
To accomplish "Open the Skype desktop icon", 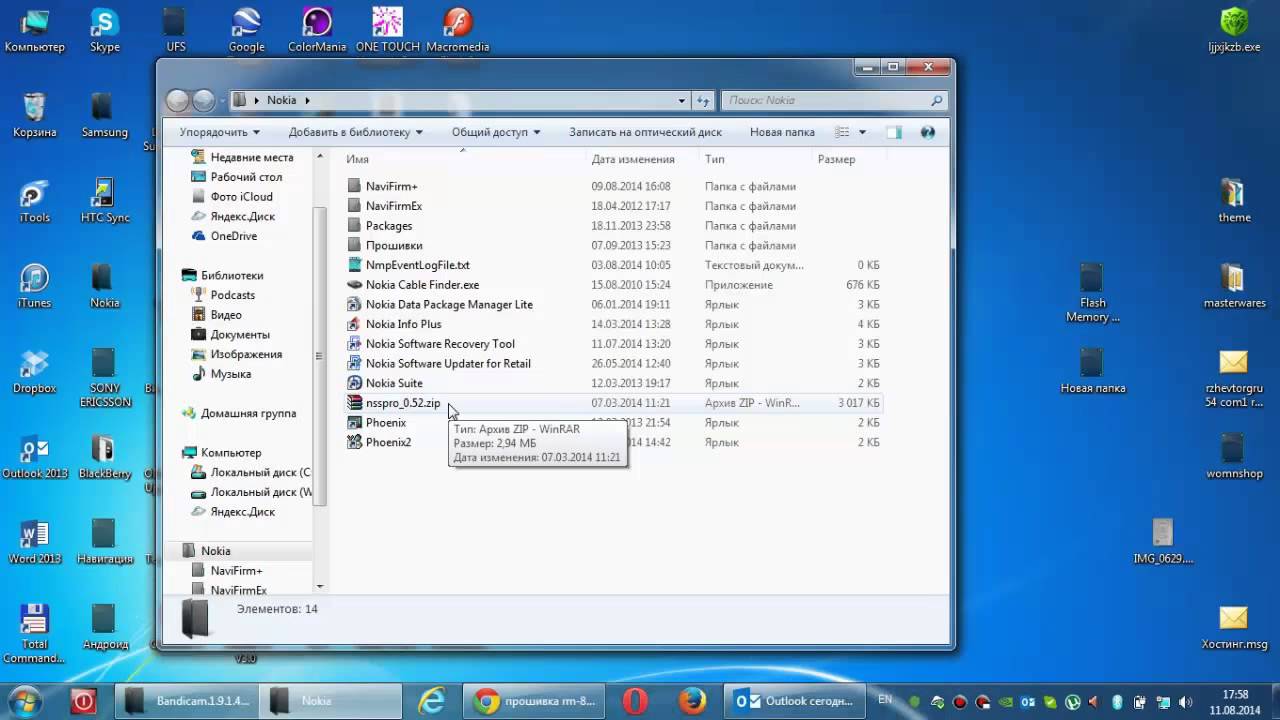I will [104, 29].
